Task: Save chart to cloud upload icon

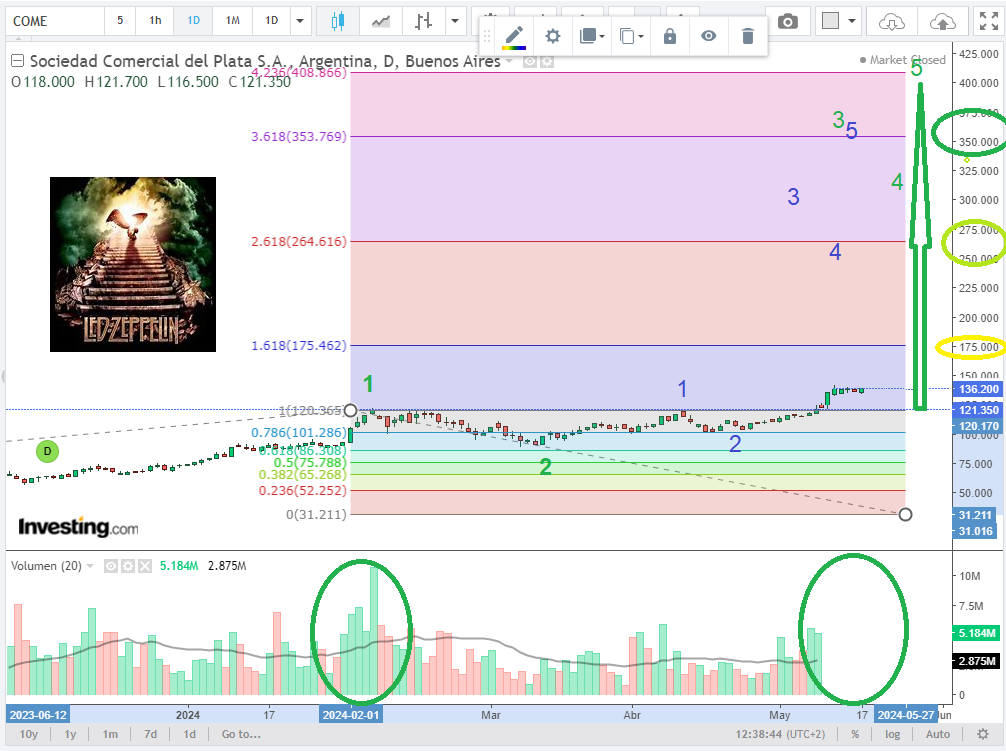Action: 942,23
